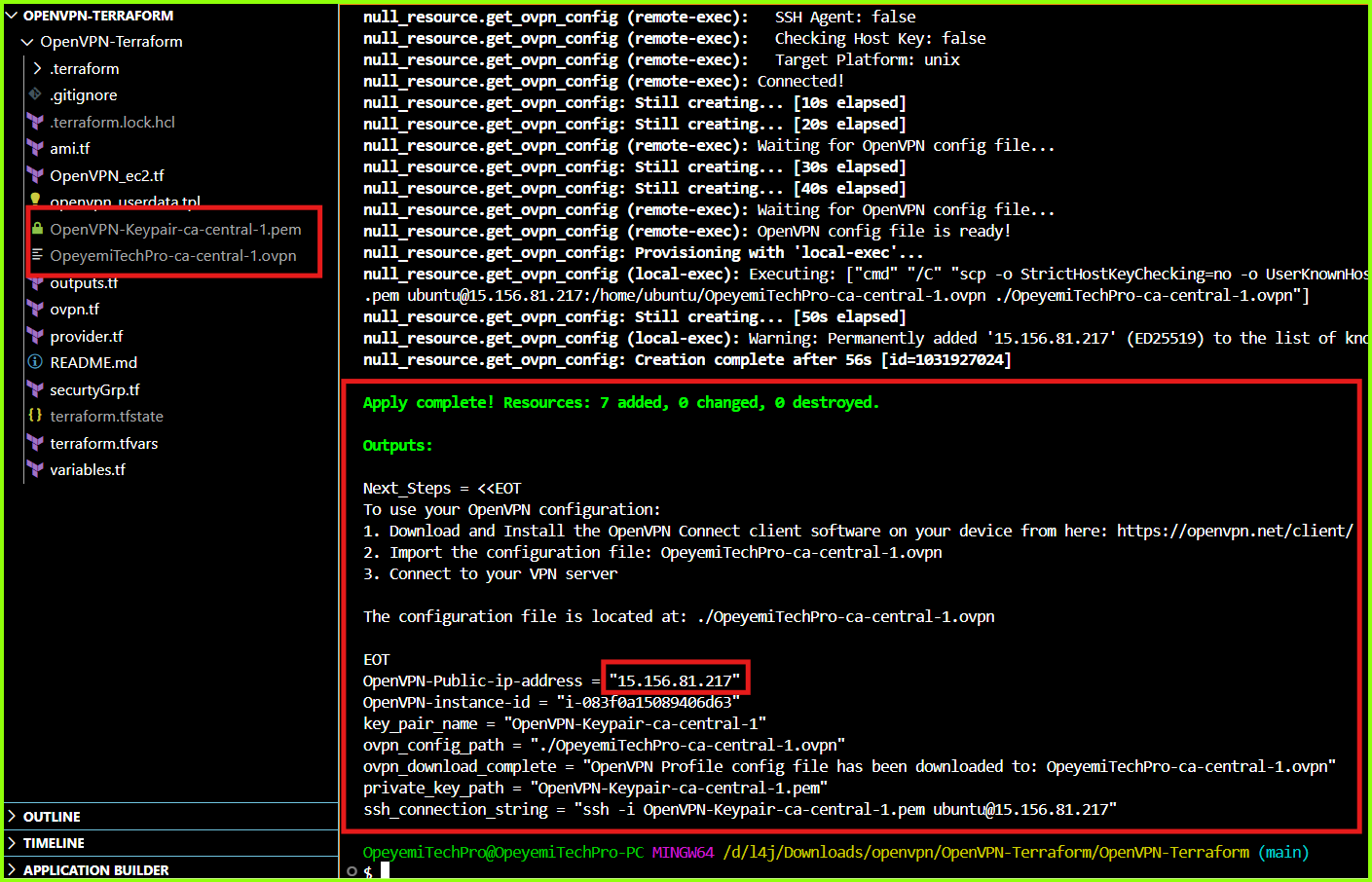Open the openvpn_userdata.tpl file

126,201
